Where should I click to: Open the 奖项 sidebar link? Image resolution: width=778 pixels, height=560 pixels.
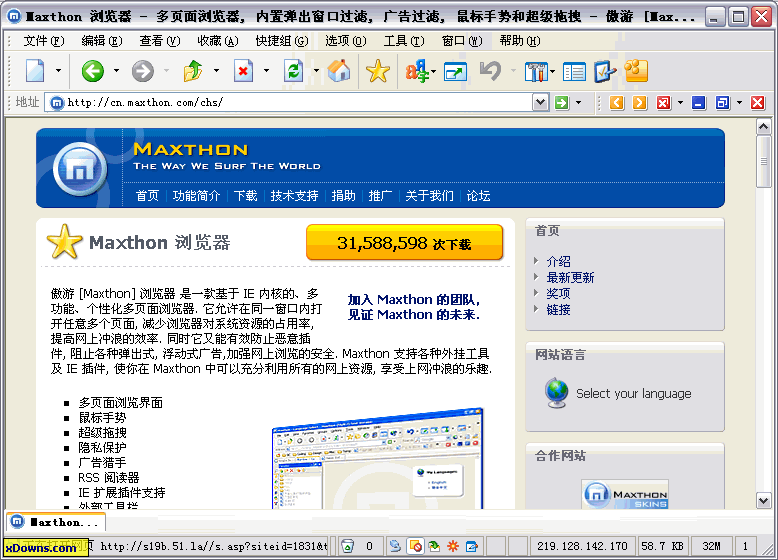click(559, 294)
